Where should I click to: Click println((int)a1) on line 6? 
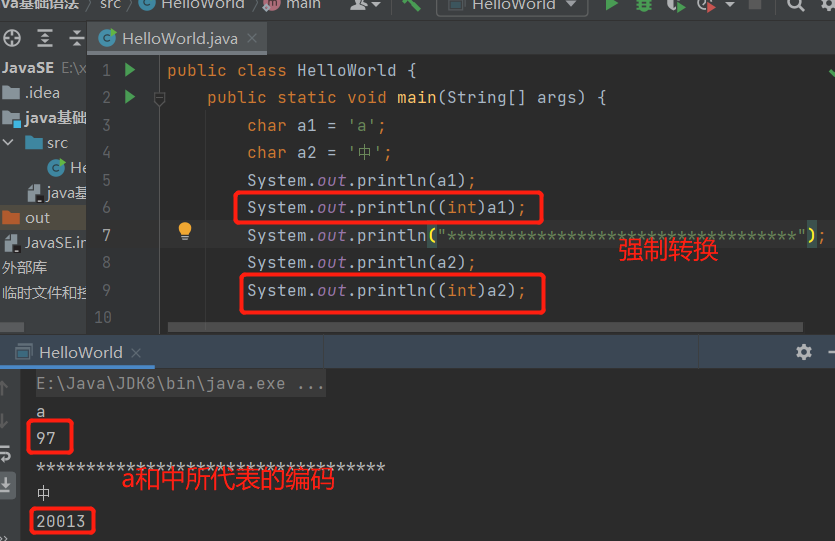[386, 207]
